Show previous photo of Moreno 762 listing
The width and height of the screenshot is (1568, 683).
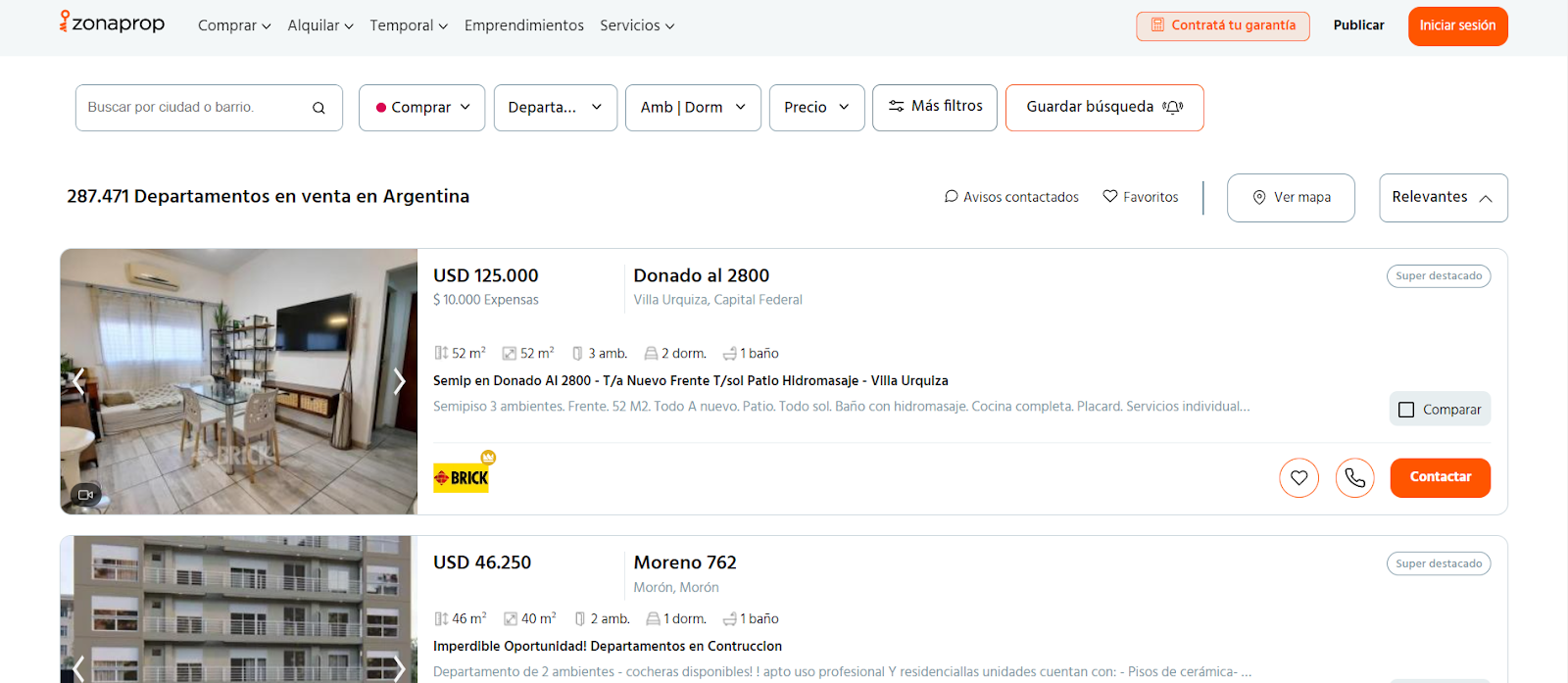tap(78, 669)
